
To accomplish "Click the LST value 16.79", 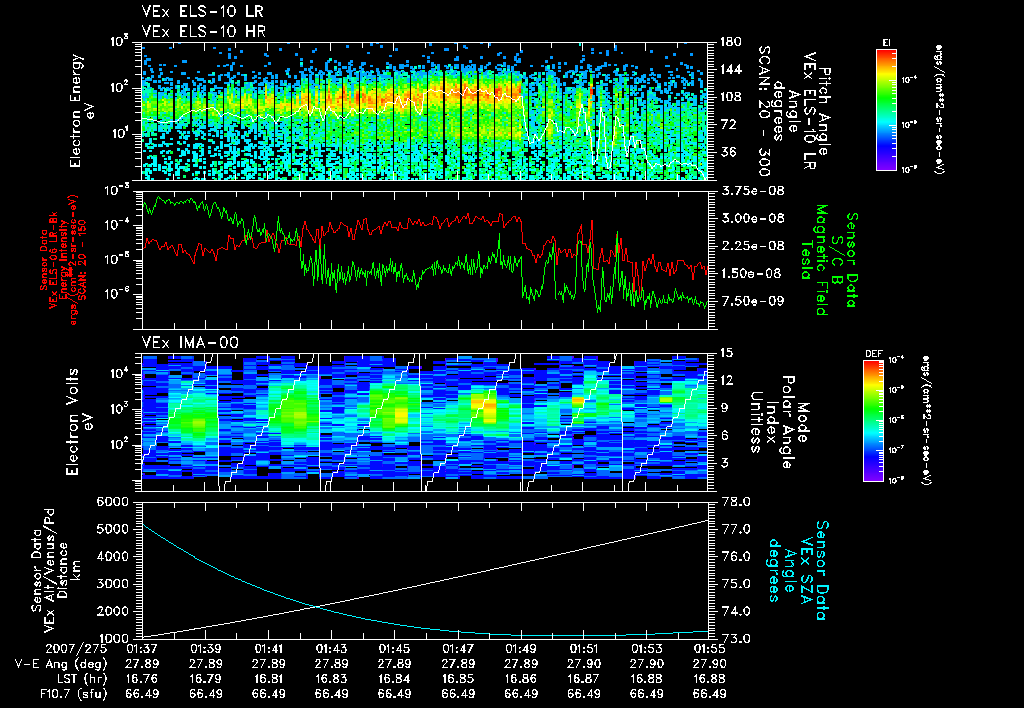I will [205, 679].
